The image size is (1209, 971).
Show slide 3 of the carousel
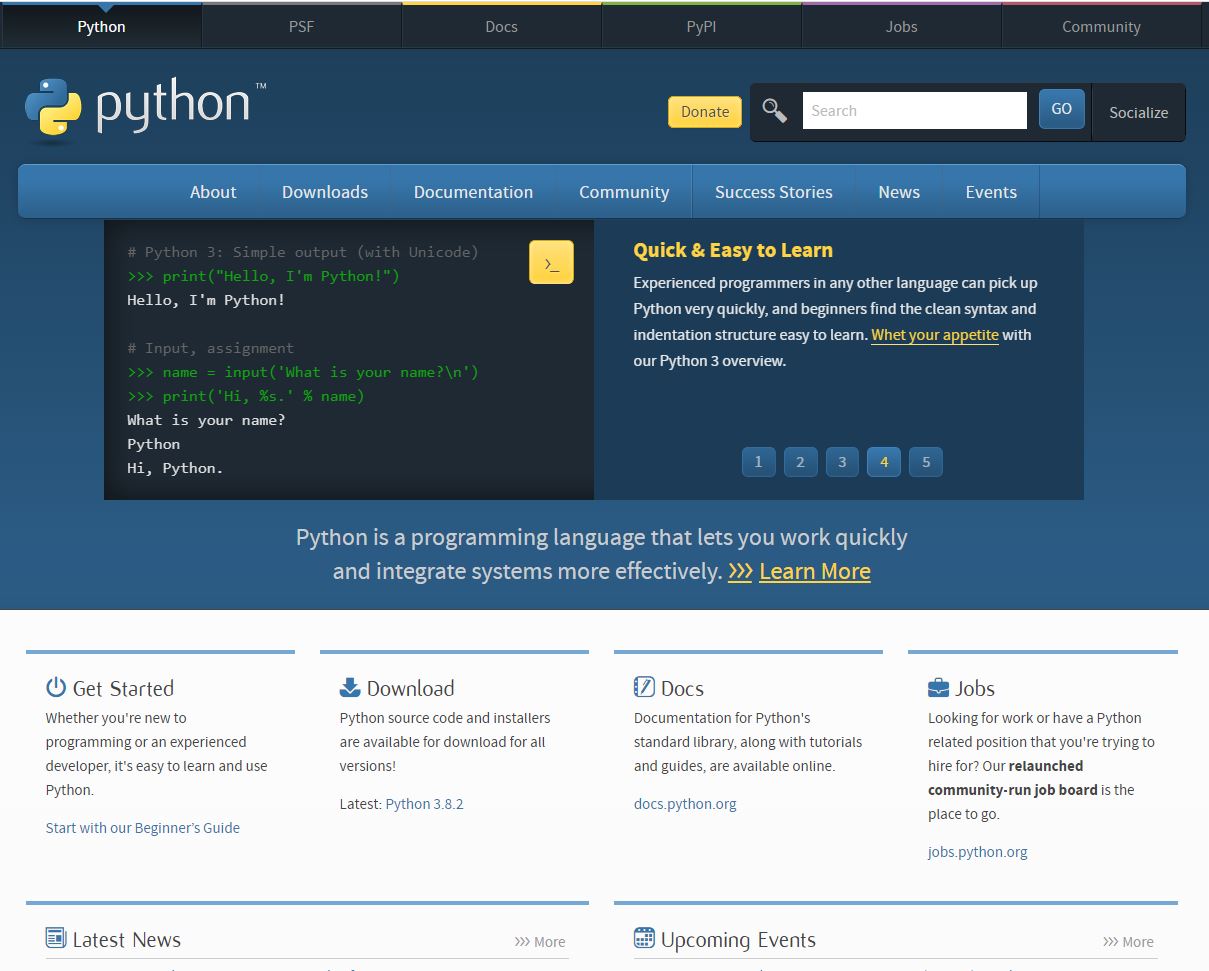point(842,462)
